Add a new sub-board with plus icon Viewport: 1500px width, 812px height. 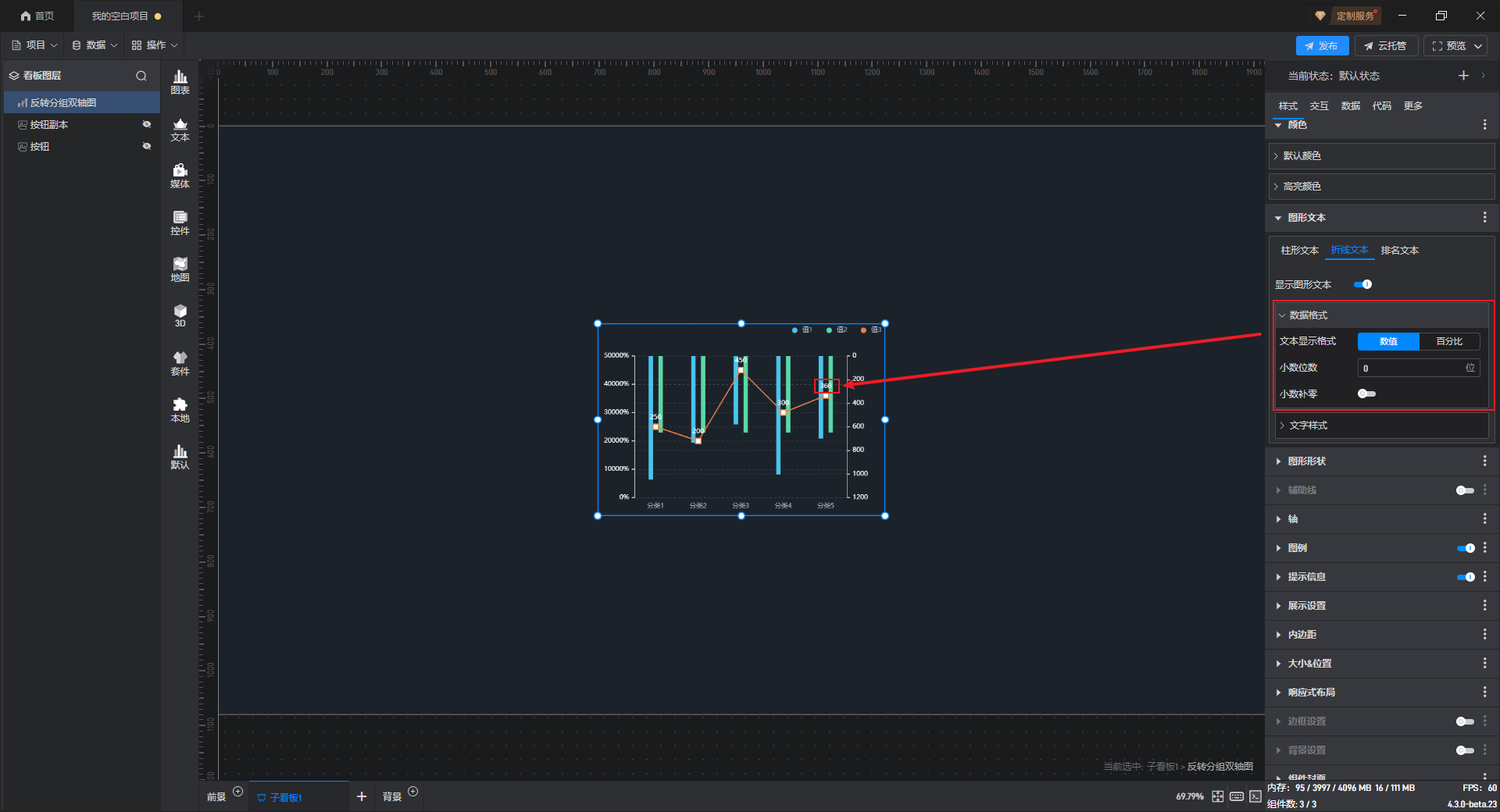362,796
